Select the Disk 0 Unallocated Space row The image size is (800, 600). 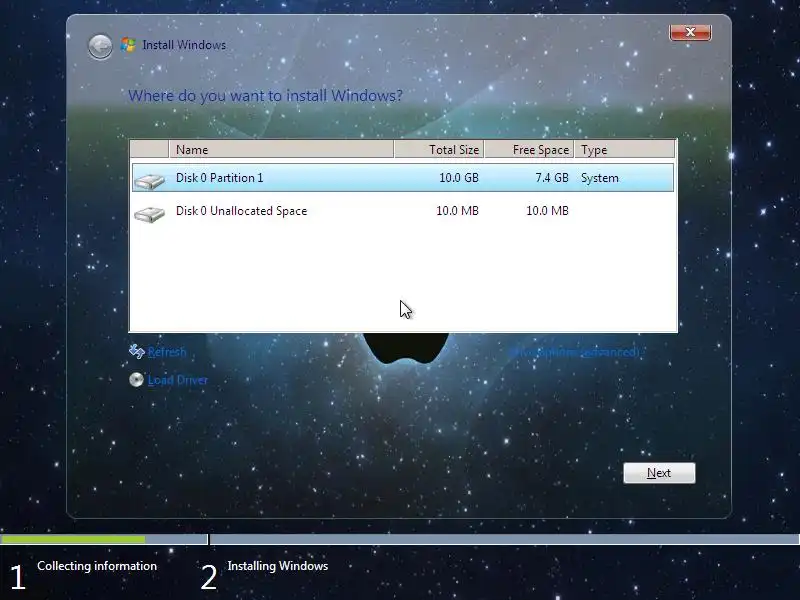coord(403,211)
